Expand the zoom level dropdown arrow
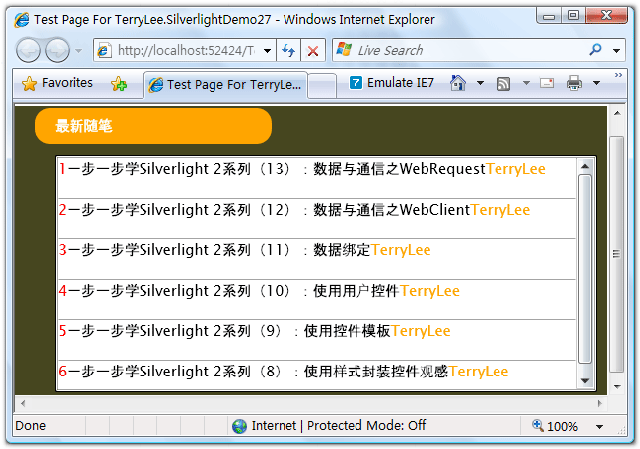Screen dimensions: 640x449 pyautogui.click(x=599, y=426)
